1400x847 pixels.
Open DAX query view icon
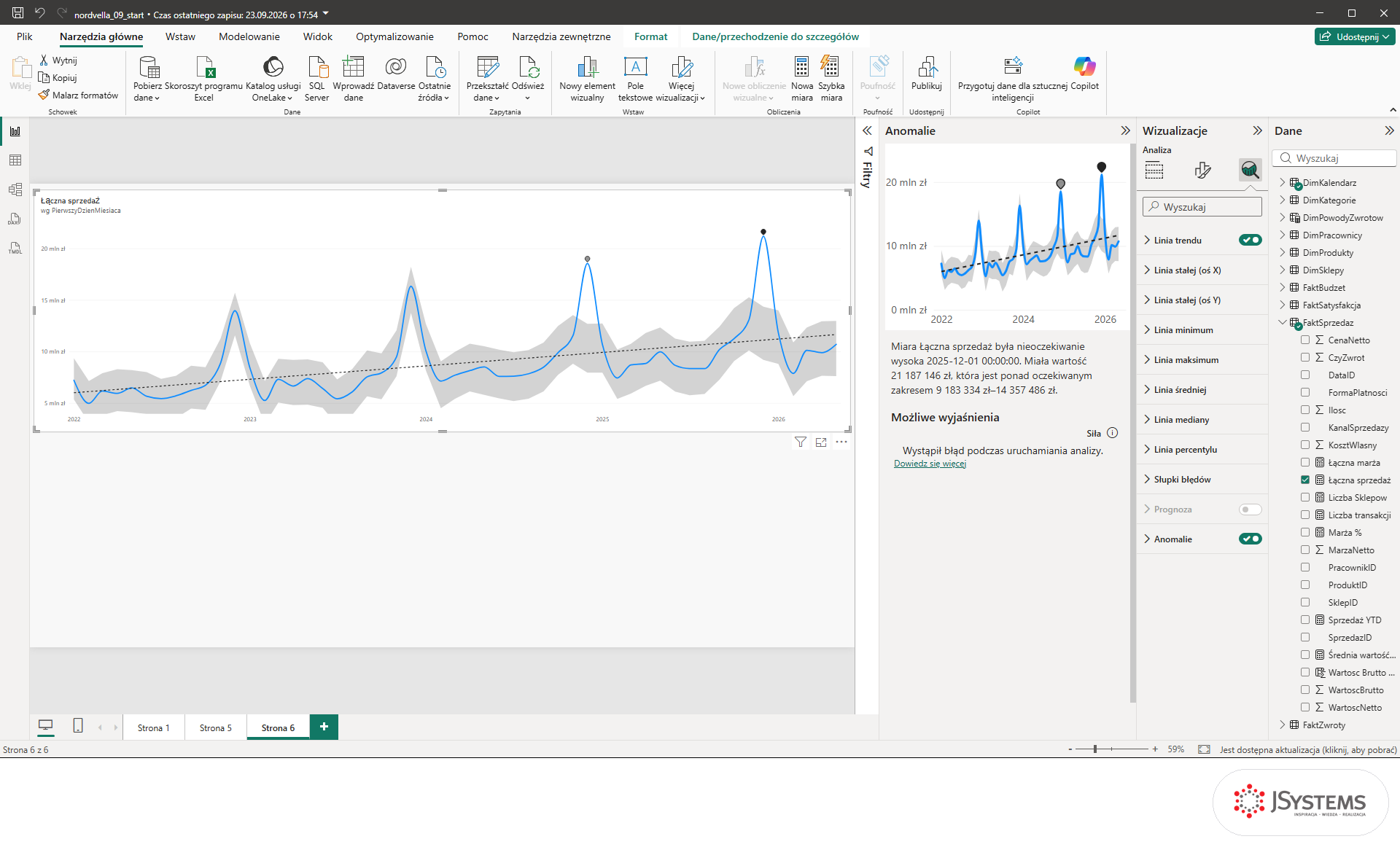click(x=15, y=219)
